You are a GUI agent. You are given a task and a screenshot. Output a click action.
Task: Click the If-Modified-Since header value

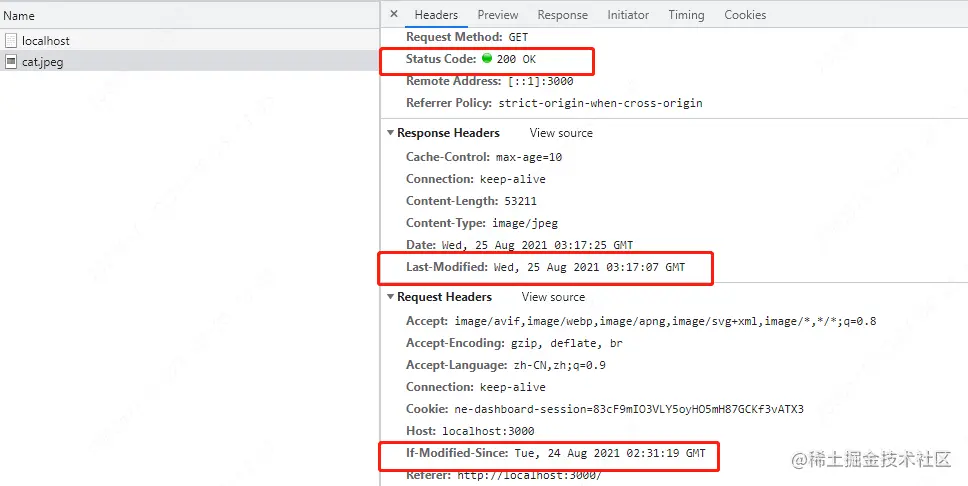pos(610,453)
